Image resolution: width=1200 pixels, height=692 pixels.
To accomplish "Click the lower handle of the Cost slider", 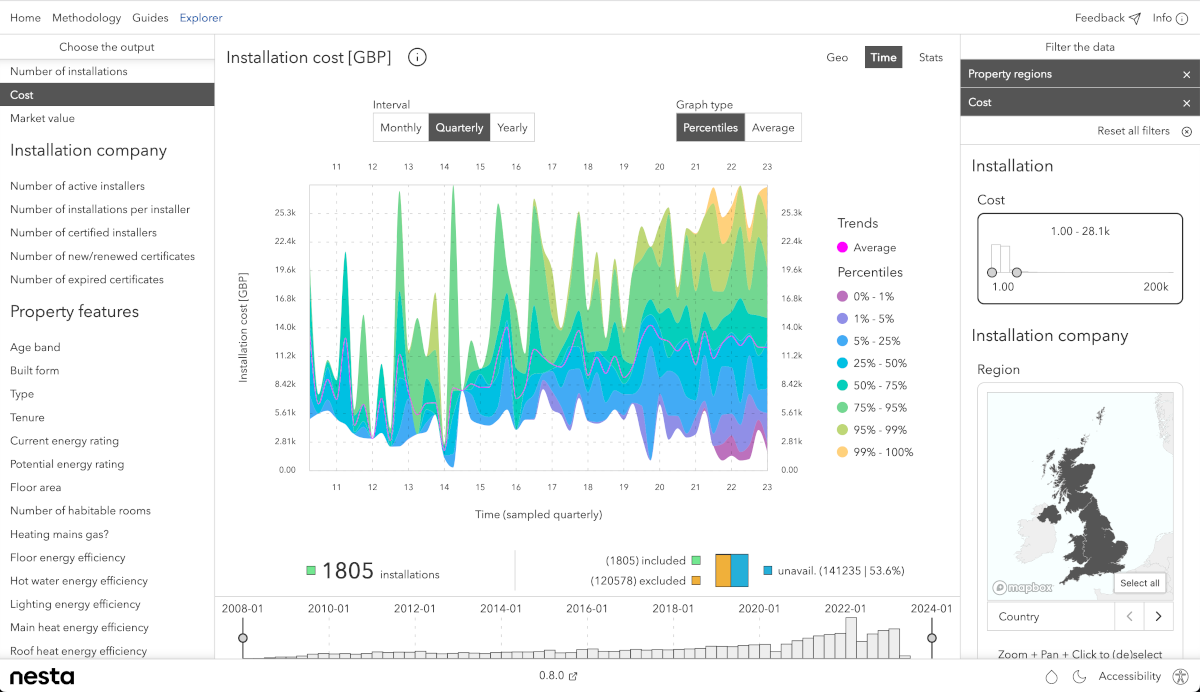I will coord(992,272).
